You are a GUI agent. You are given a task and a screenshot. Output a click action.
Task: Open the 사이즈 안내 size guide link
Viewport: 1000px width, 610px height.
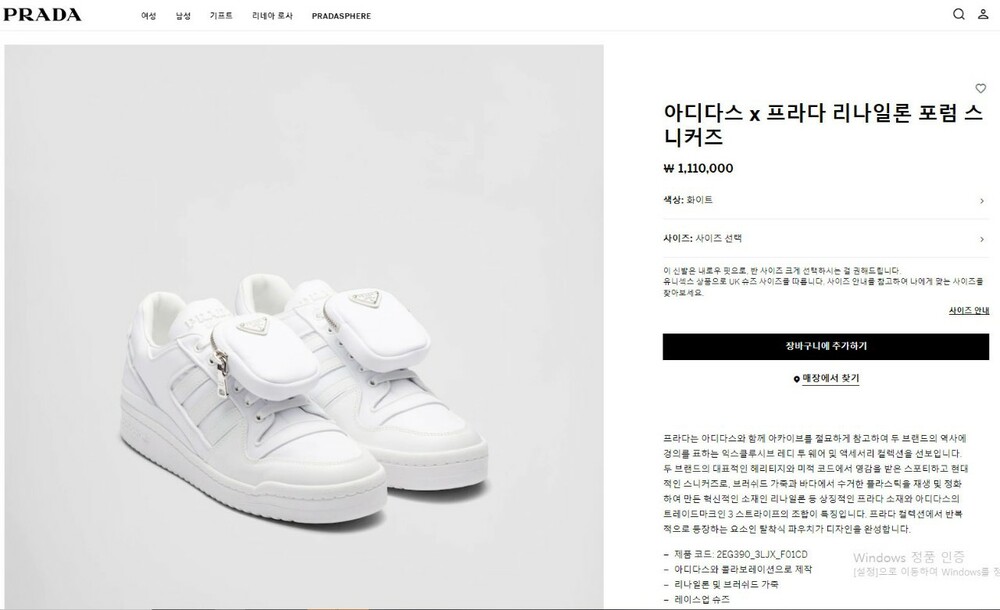click(x=969, y=311)
